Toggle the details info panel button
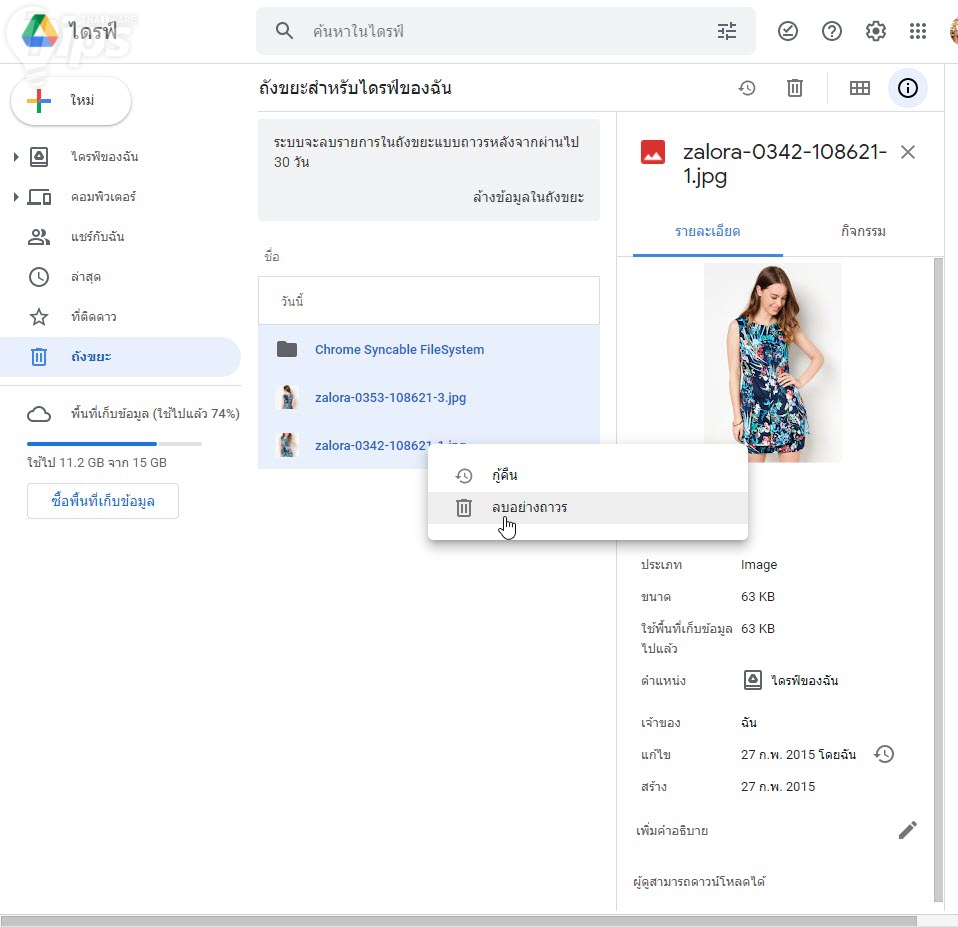 point(908,88)
